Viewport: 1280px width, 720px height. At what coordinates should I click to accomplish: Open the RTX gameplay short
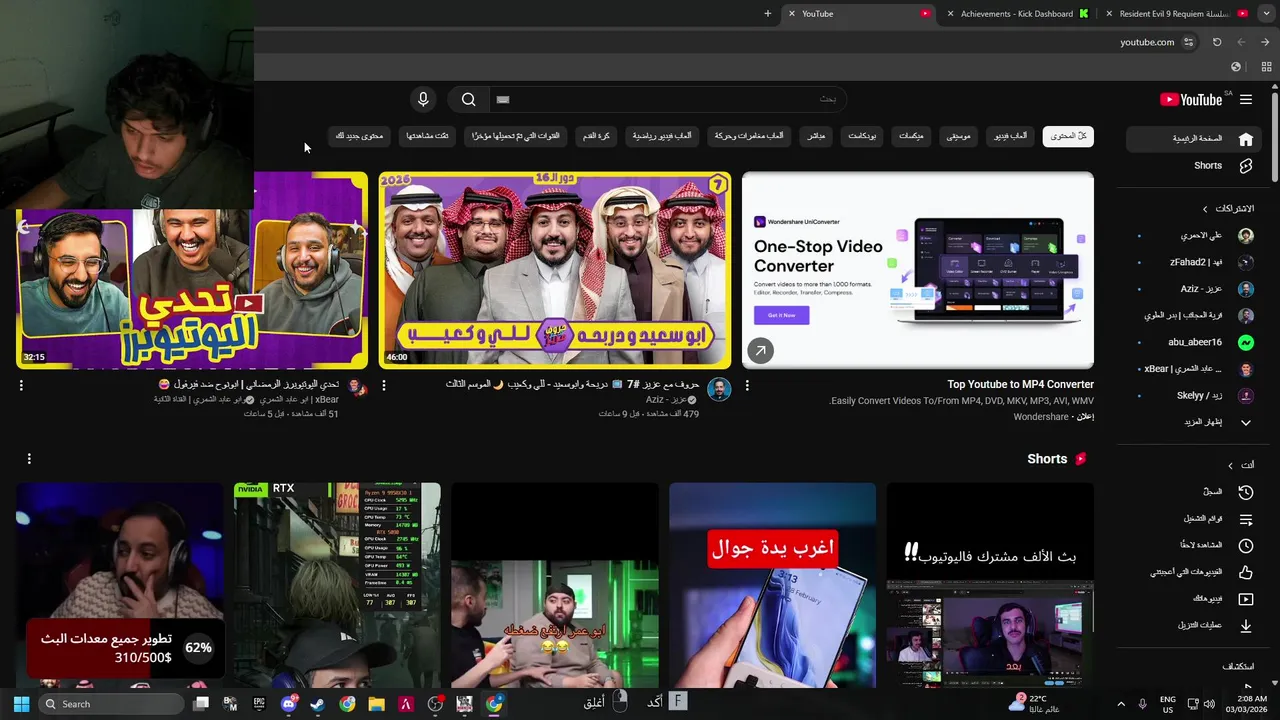tap(337, 585)
